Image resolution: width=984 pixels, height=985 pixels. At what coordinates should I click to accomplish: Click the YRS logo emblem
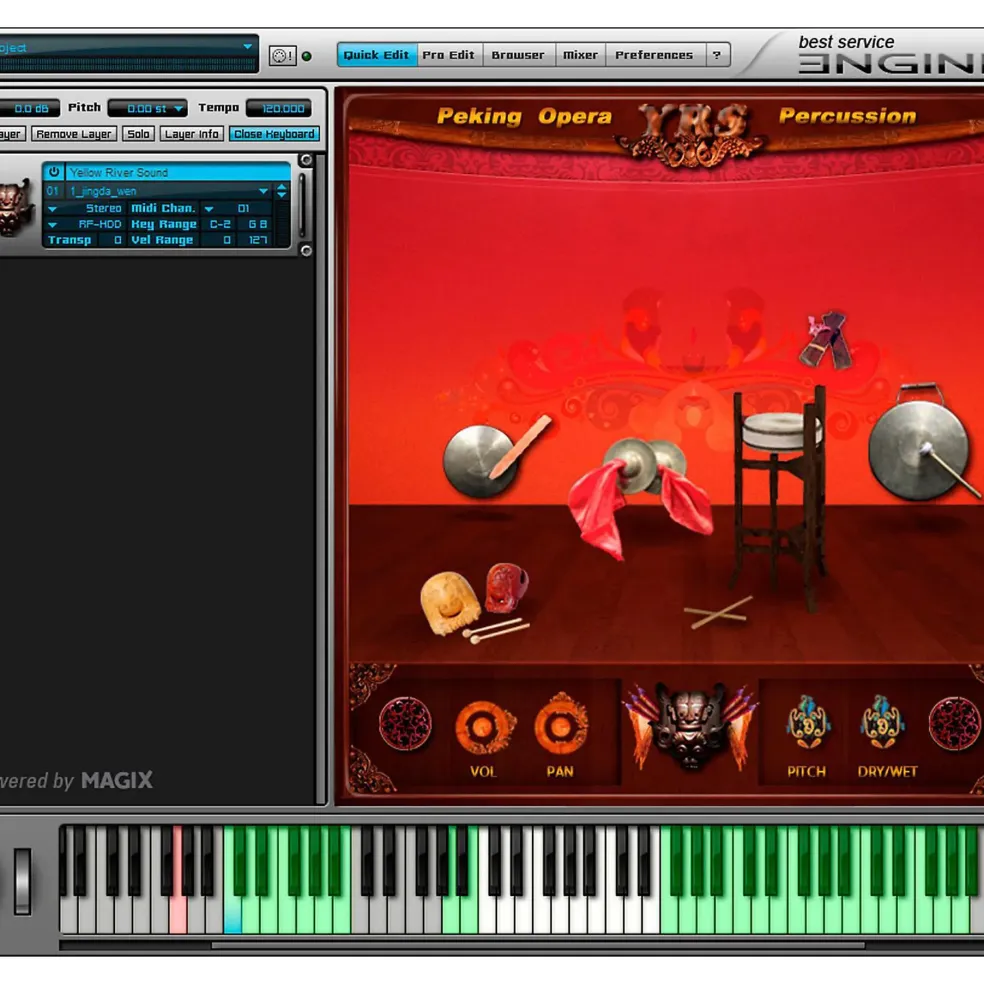(x=693, y=135)
